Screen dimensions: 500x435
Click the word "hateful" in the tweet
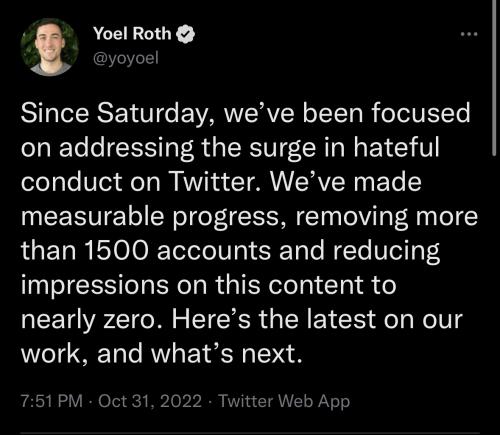[x=396, y=147]
